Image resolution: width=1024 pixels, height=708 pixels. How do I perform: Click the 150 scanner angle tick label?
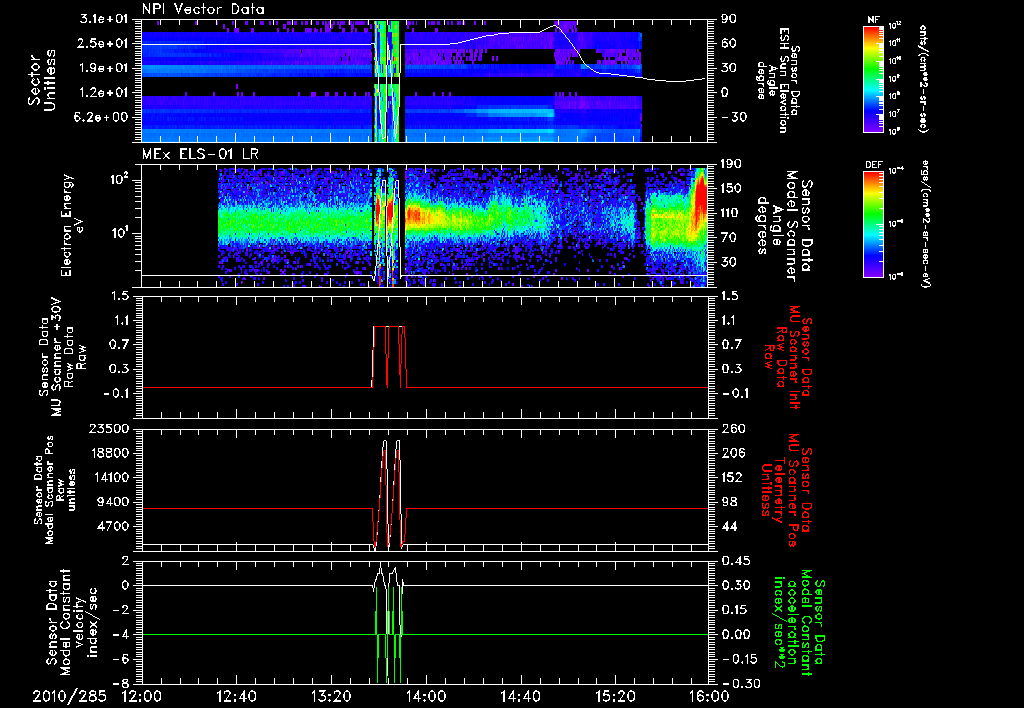pyautogui.click(x=730, y=188)
